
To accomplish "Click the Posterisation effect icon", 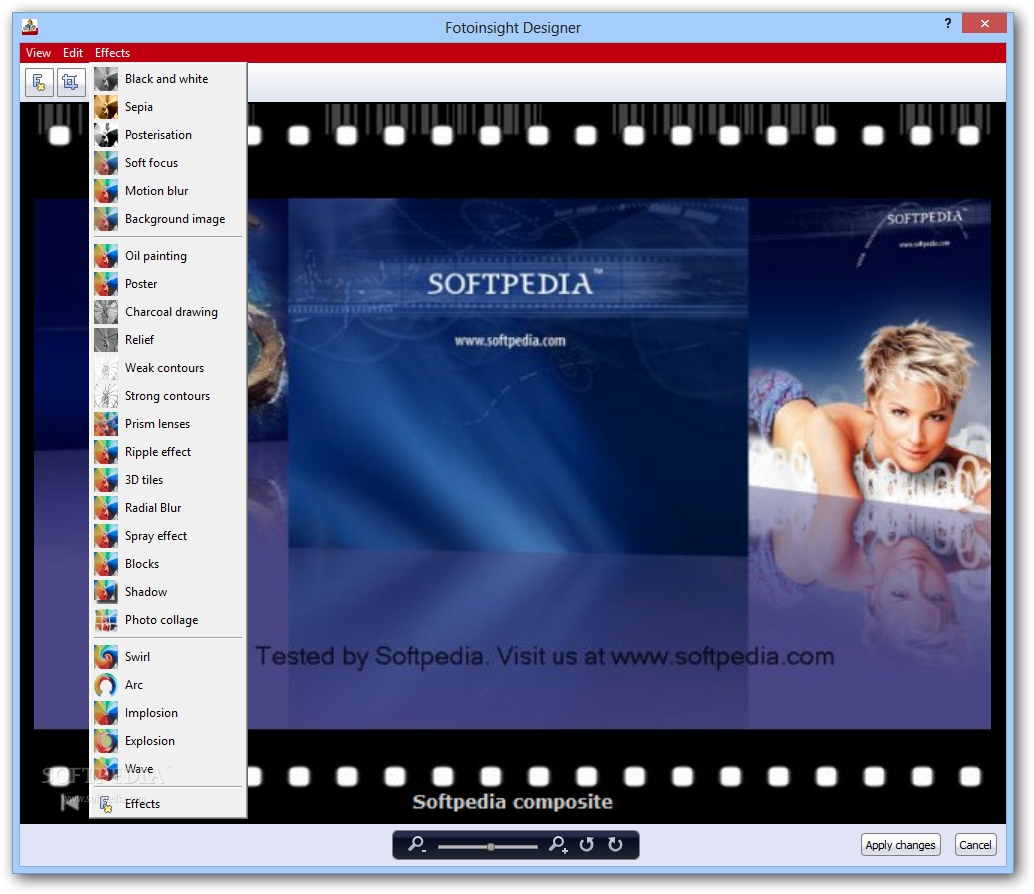I will click(106, 135).
